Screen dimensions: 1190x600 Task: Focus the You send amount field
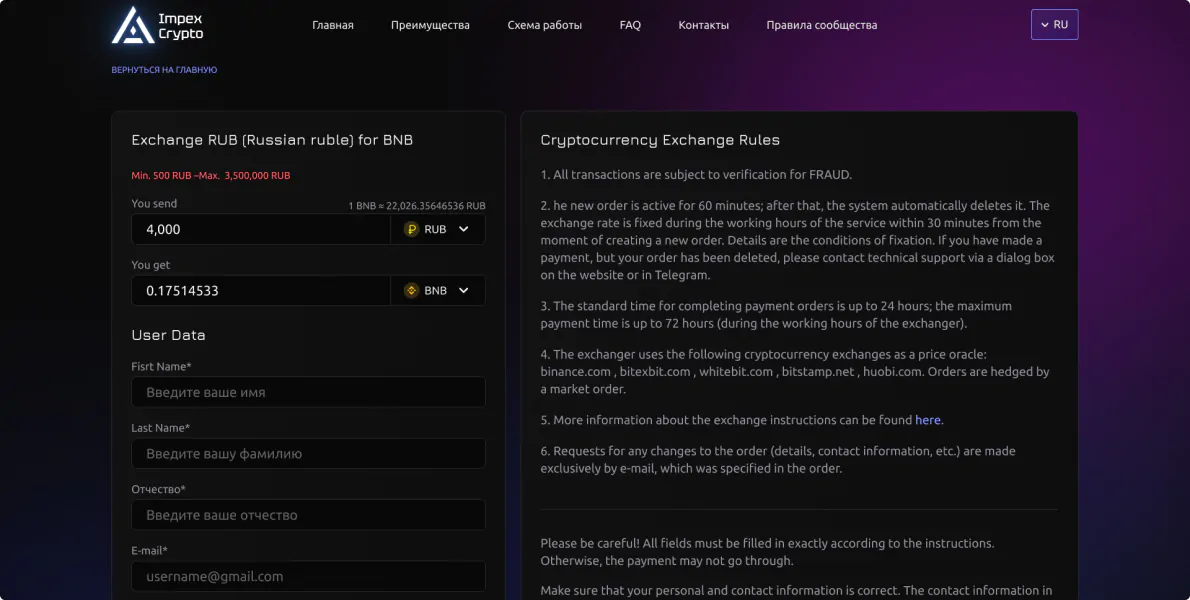click(x=261, y=229)
